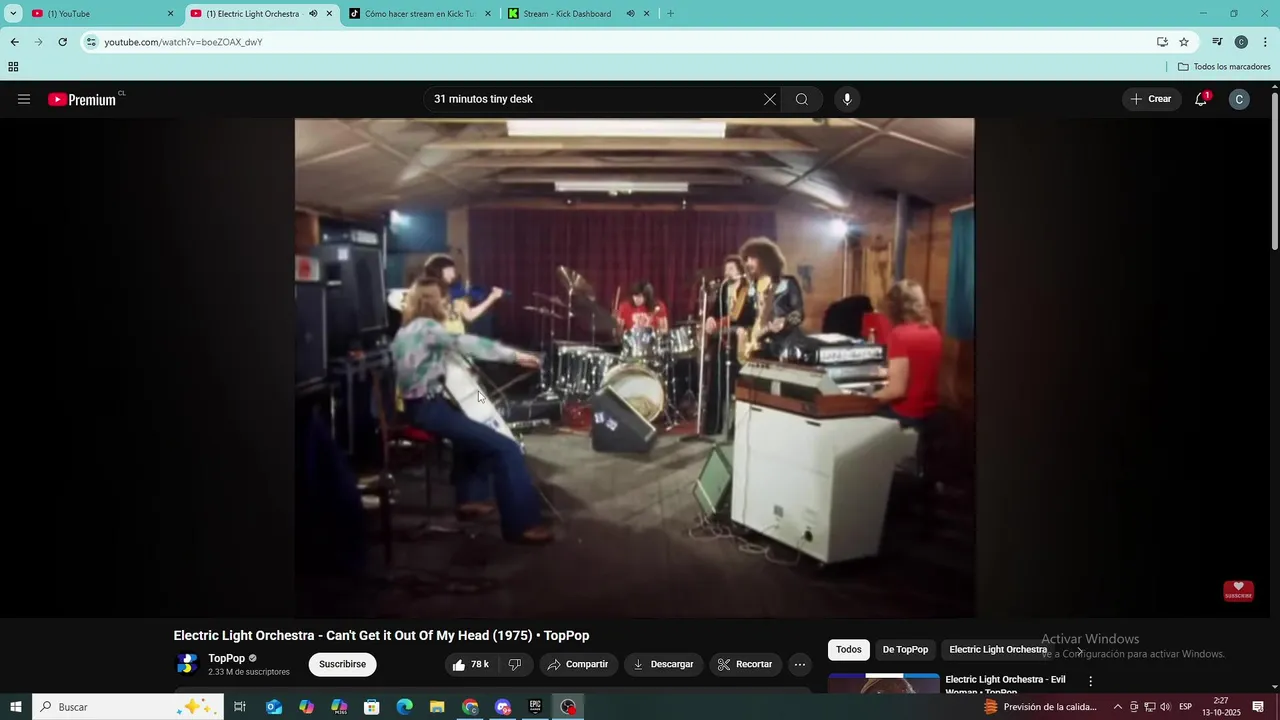Select the Todos filter chip

[x=848, y=650]
